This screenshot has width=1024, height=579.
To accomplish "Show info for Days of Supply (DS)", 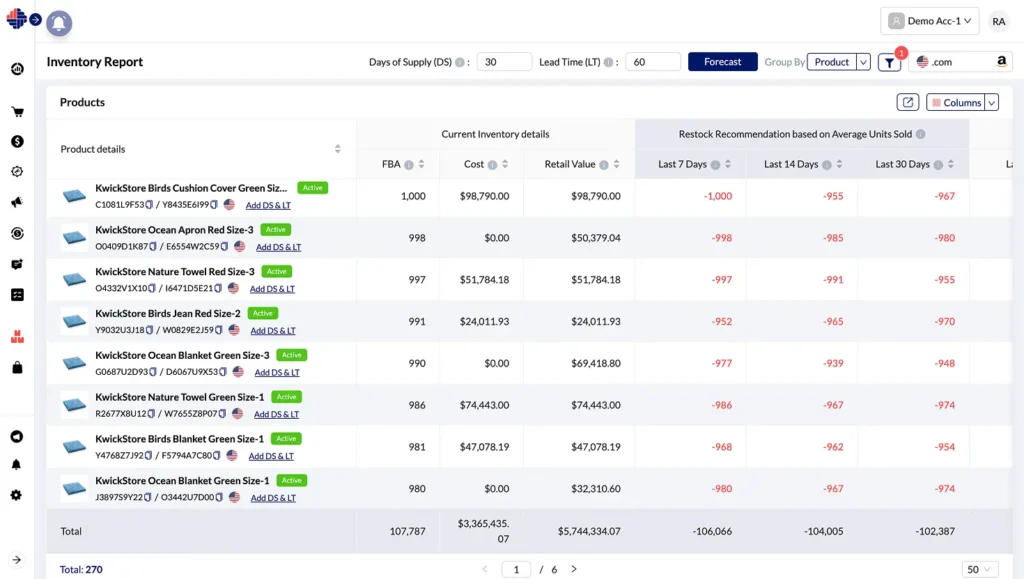I will pos(460,63).
